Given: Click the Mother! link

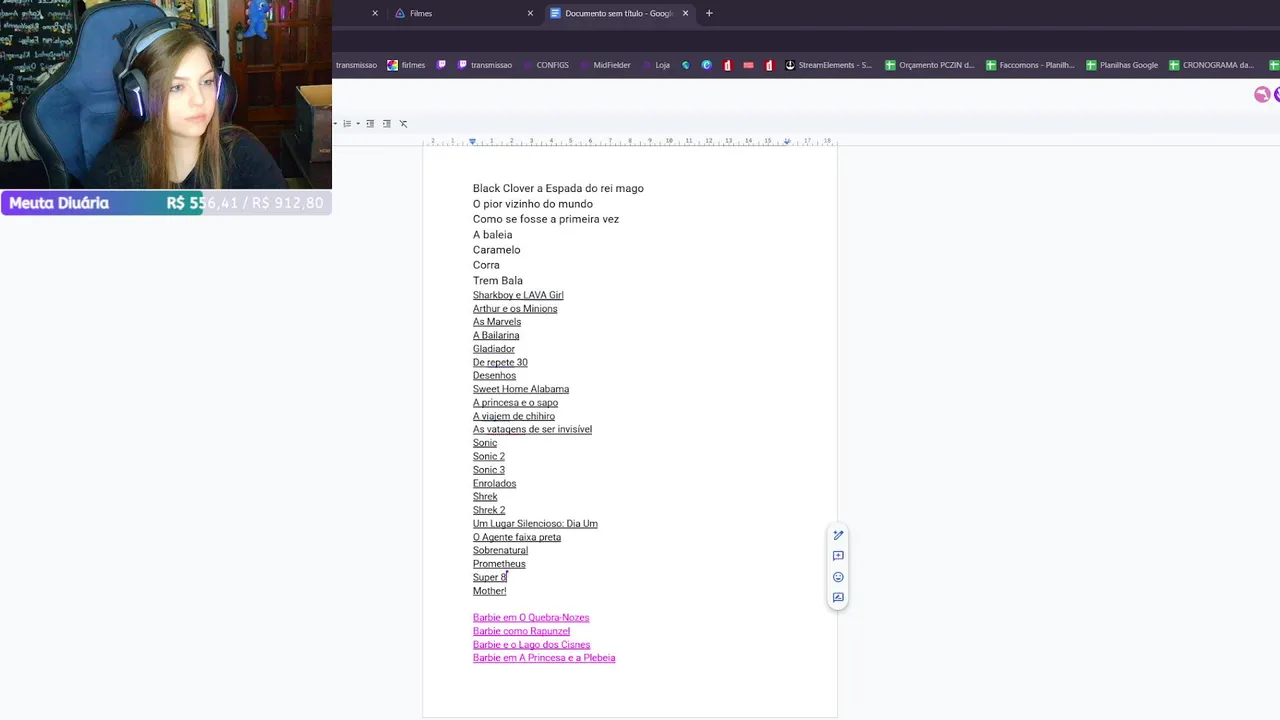Looking at the screenshot, I should coord(490,591).
